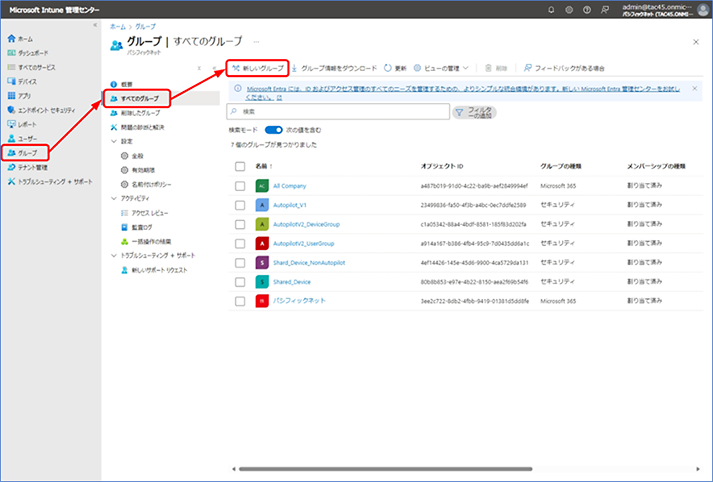Open 一括操作の結果 item
This screenshot has height=482, width=713.
pyautogui.click(x=146, y=241)
